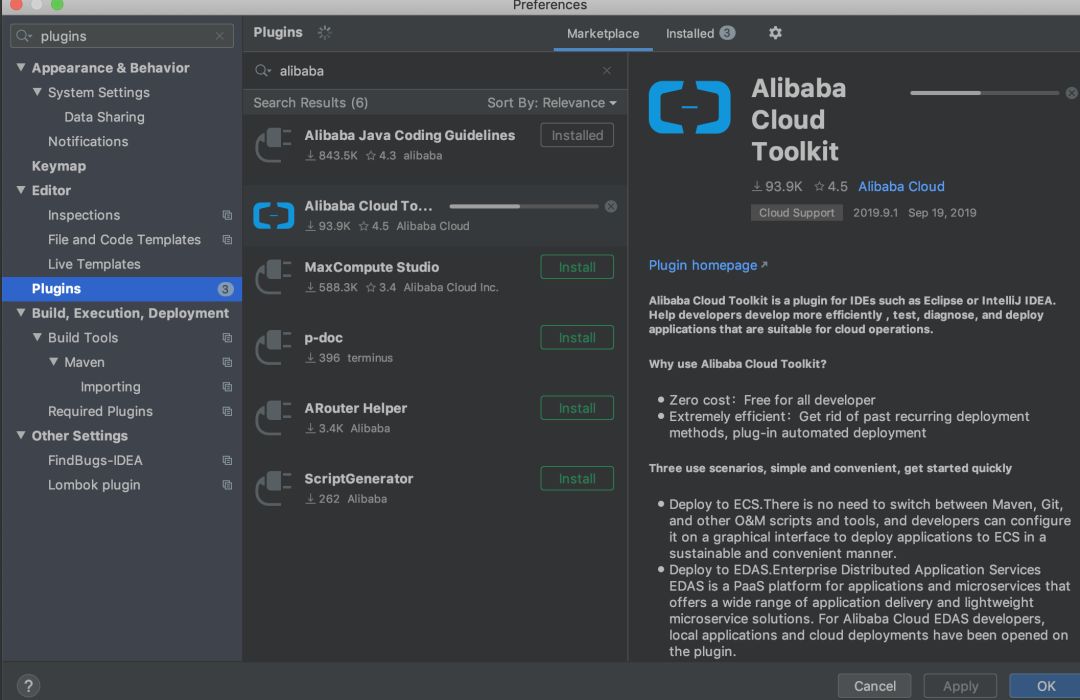Click the count badge on Installed tab
This screenshot has height=700, width=1080.
(x=727, y=33)
